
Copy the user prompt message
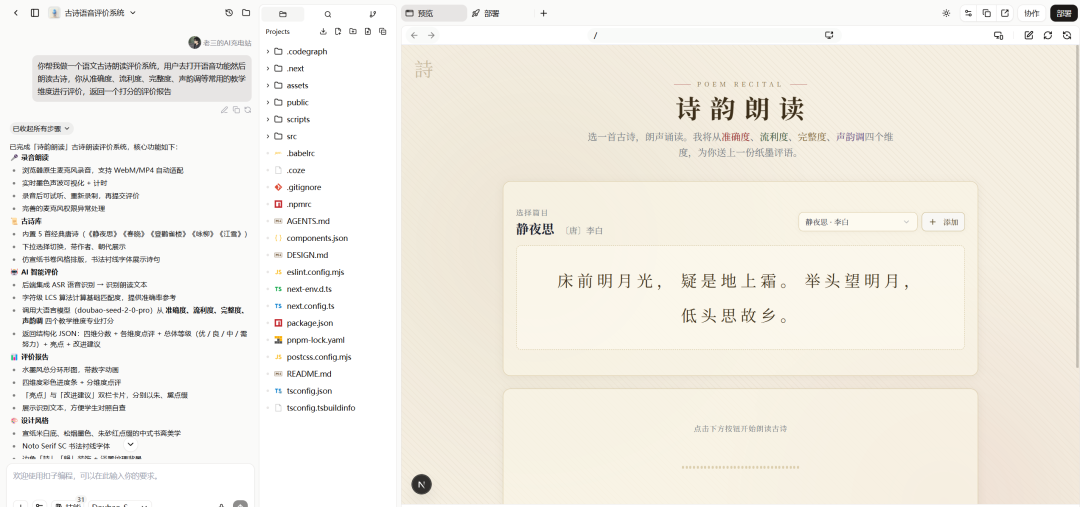236,110
